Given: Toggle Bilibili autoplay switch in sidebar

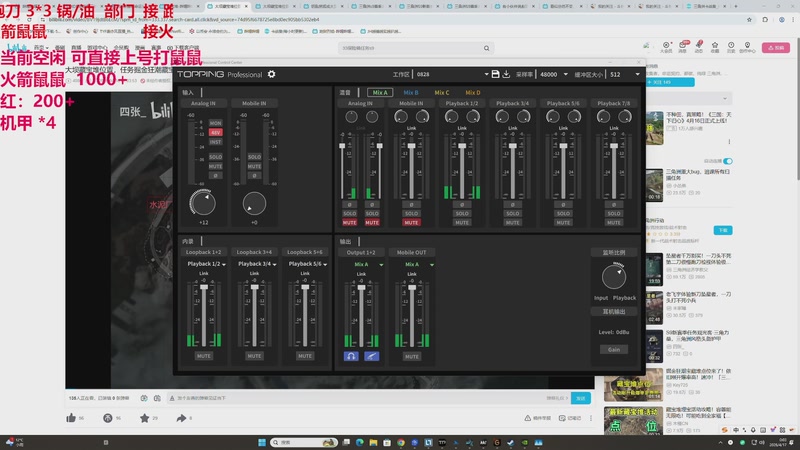Looking at the screenshot, I should (x=728, y=161).
